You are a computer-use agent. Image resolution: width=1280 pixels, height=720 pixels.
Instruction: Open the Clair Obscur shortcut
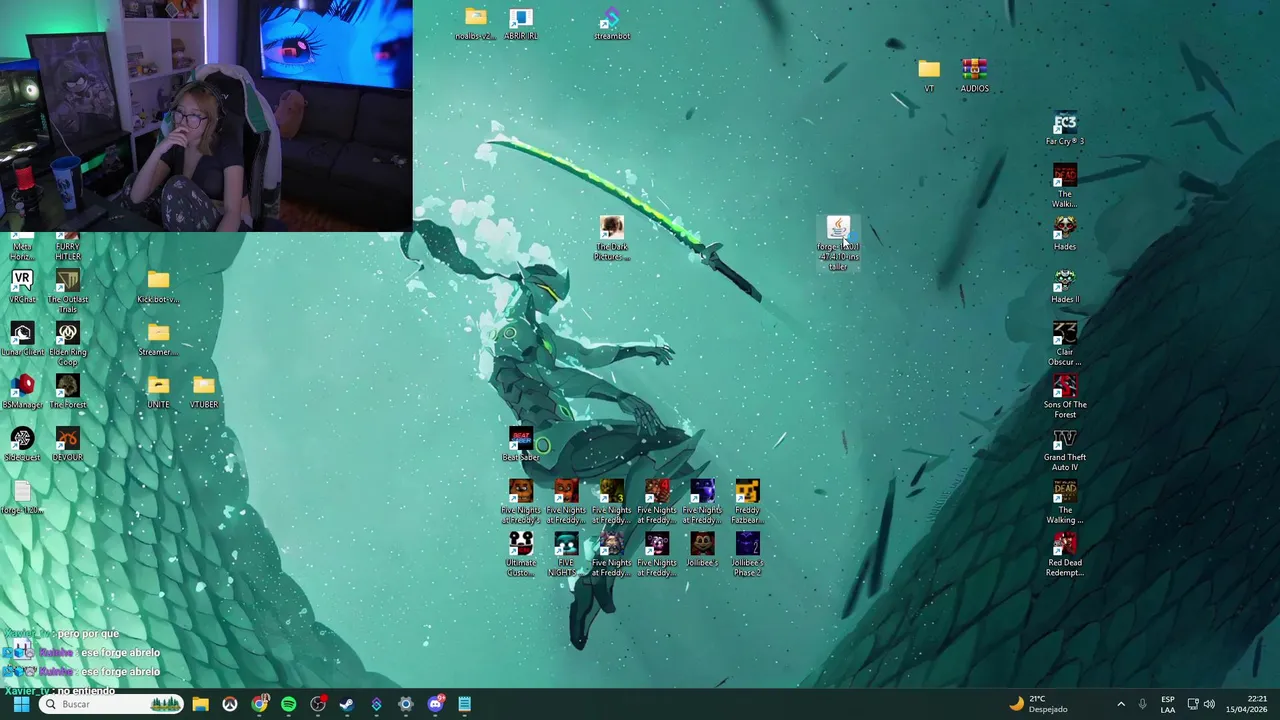tap(1065, 343)
